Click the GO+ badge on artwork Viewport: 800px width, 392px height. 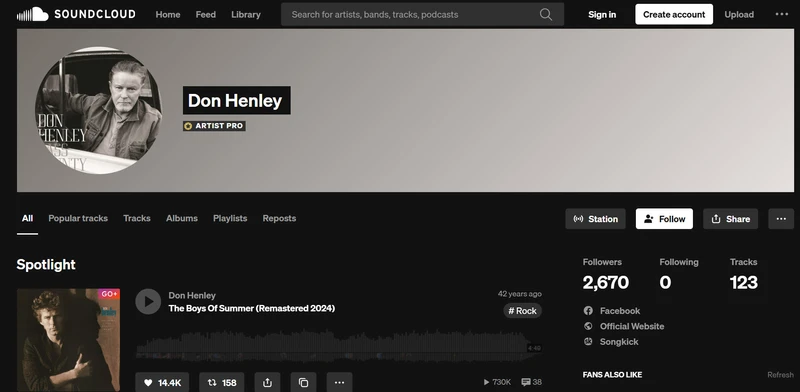[109, 294]
